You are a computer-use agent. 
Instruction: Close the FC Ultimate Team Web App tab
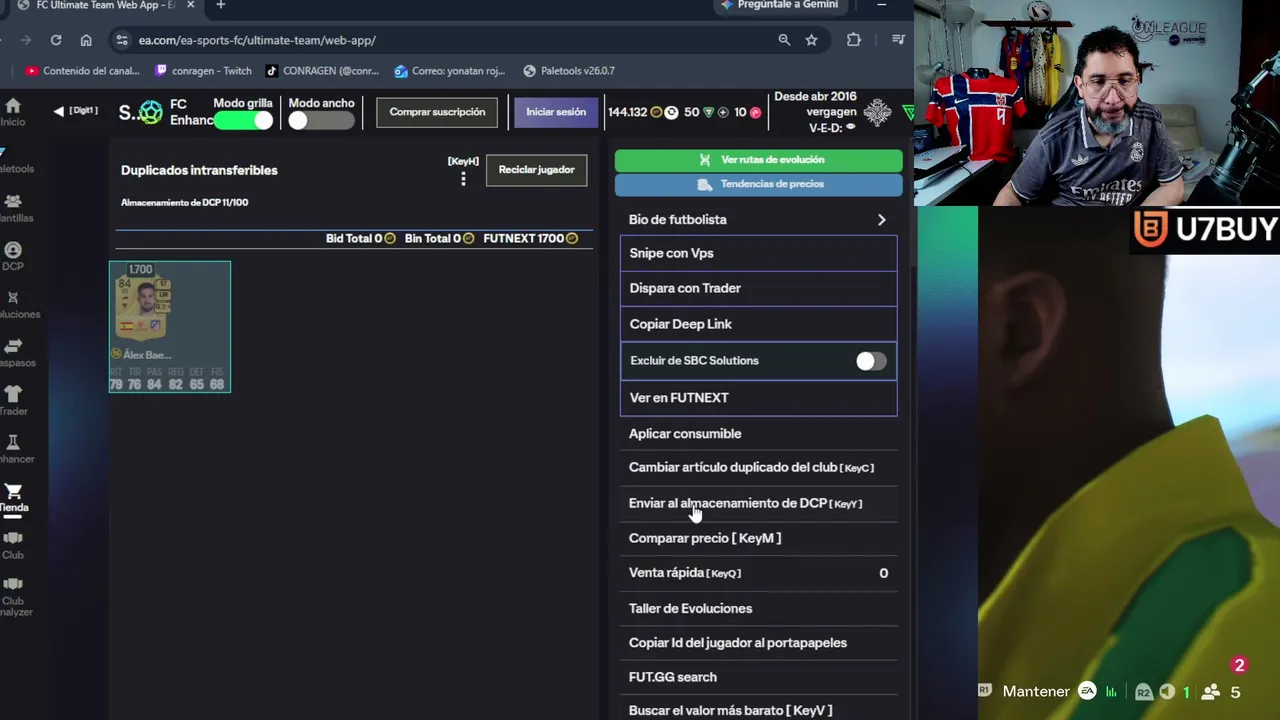point(190,5)
